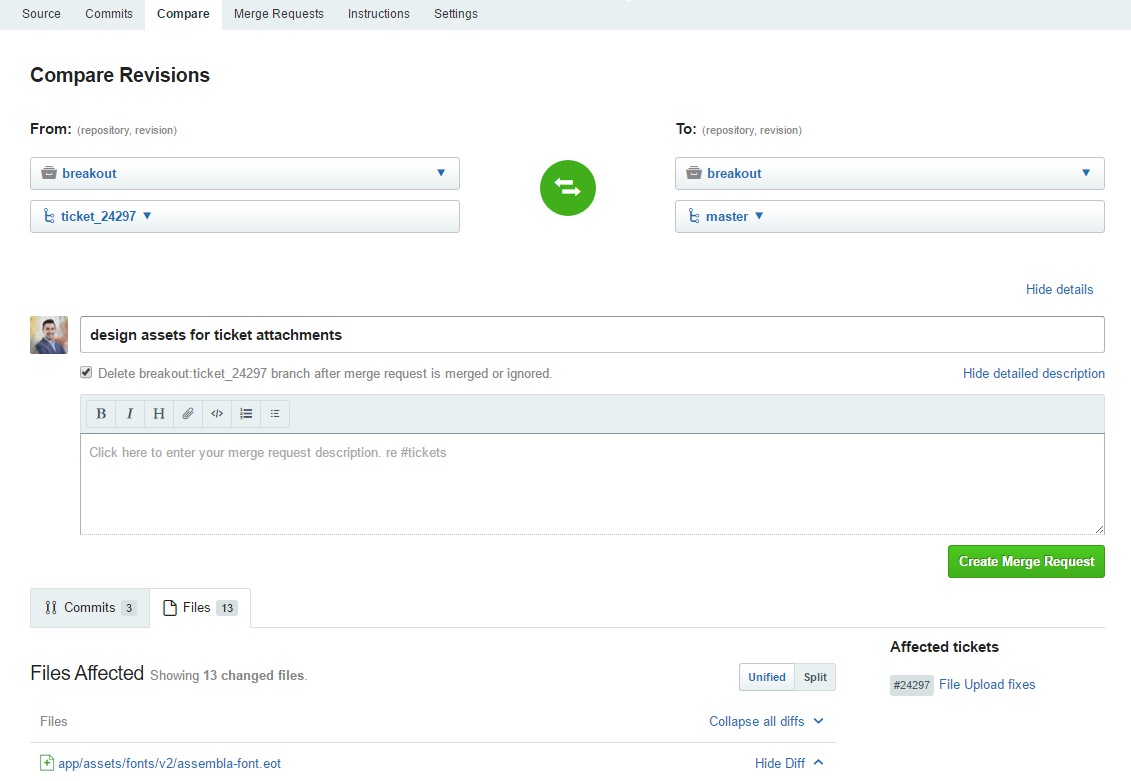The width and height of the screenshot is (1131, 781).
Task: Click the repository icon in the From breakout box
Action: point(49,173)
